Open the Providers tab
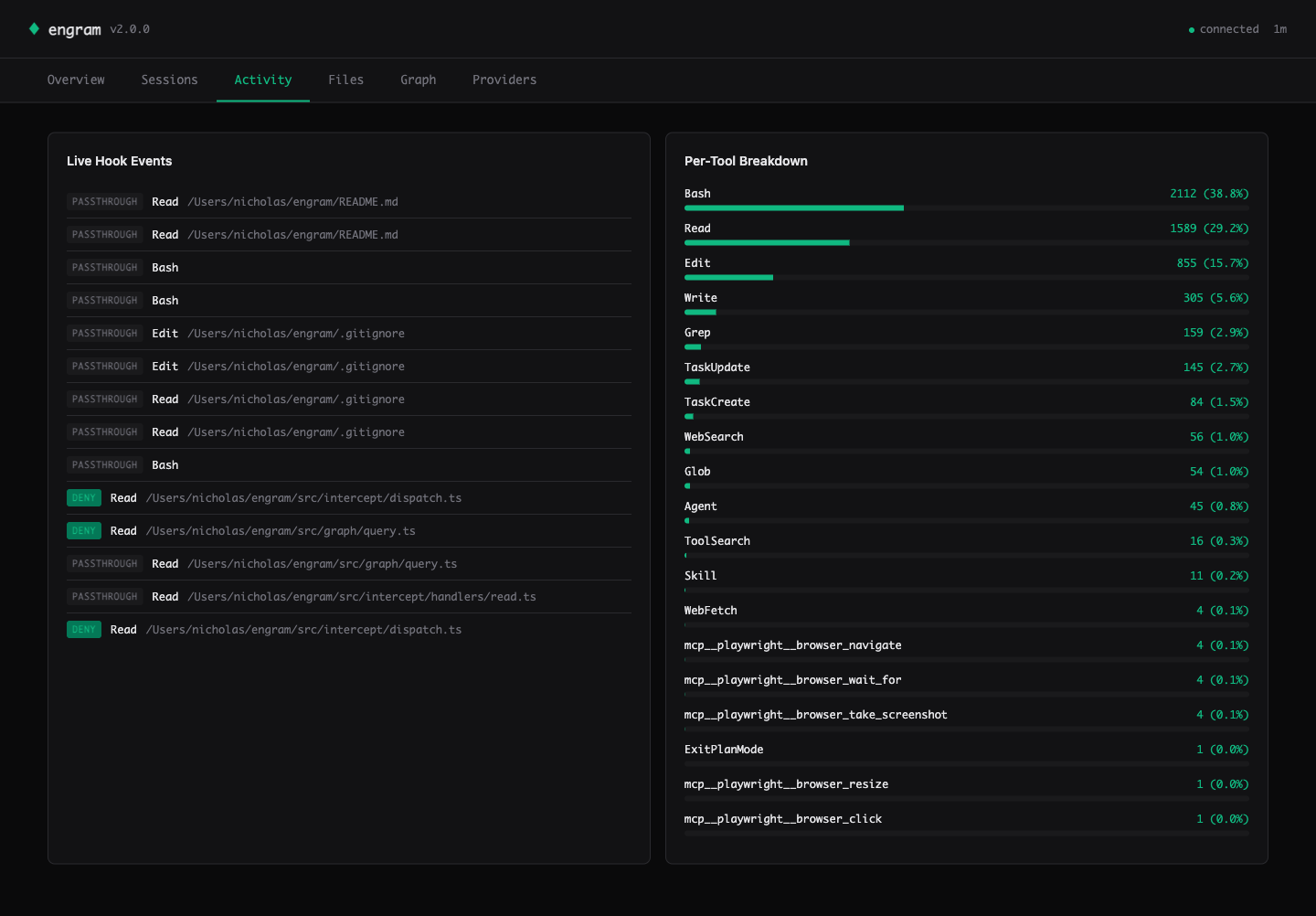The width and height of the screenshot is (1316, 916). [504, 80]
